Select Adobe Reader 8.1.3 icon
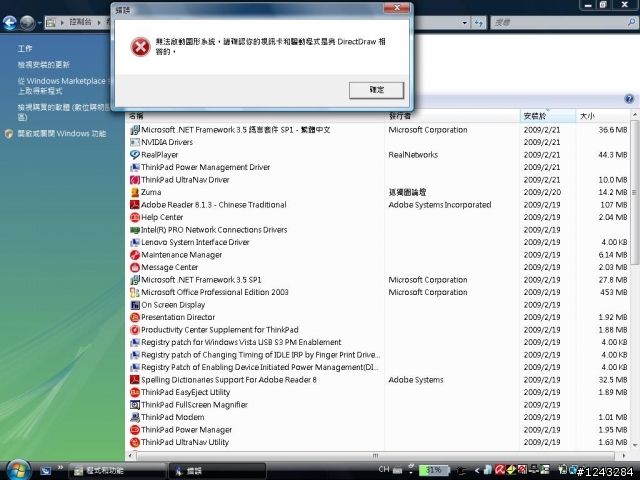Image resolution: width=640 pixels, height=480 pixels. coord(134,204)
